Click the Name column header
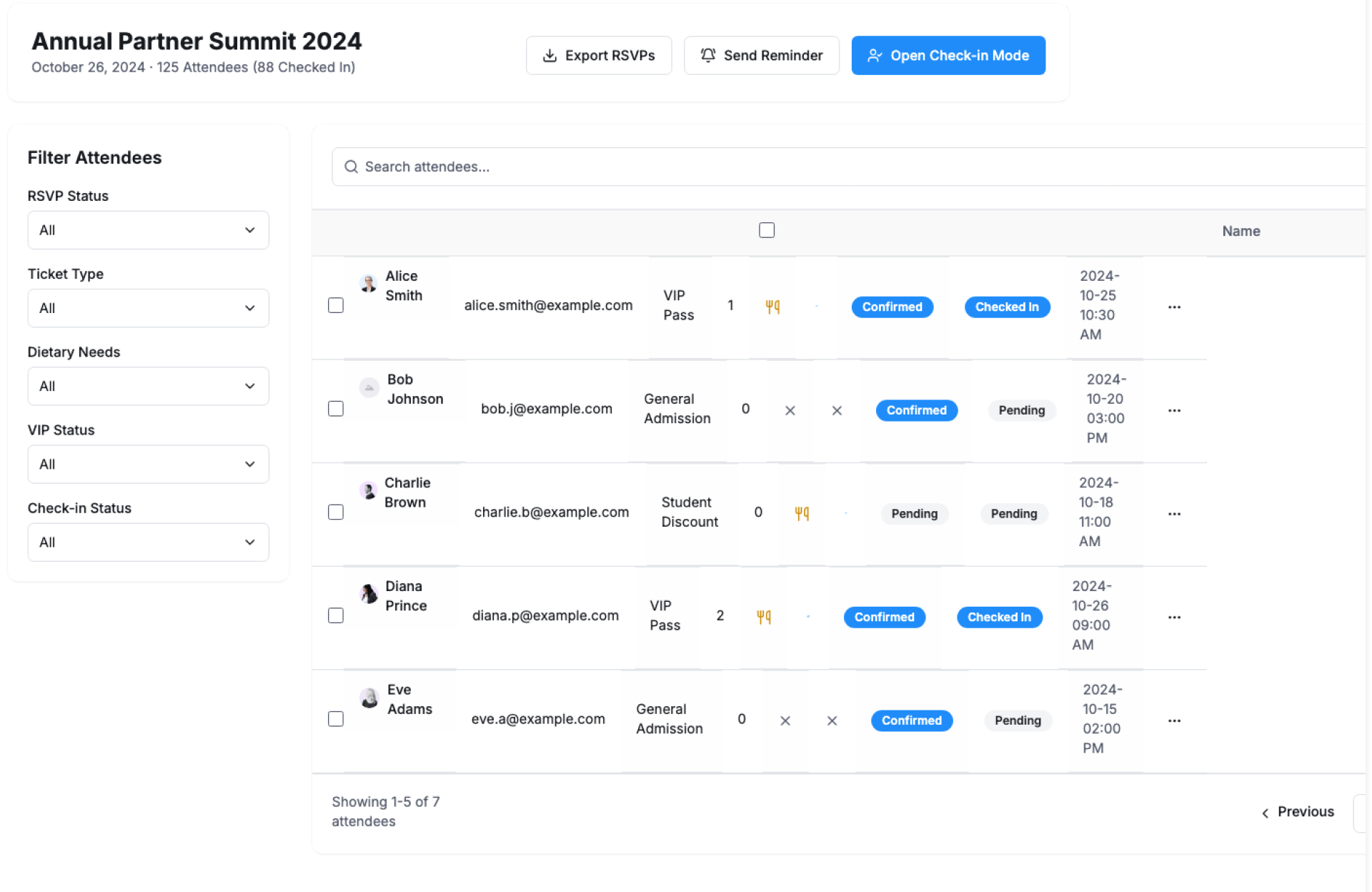 click(x=1241, y=231)
